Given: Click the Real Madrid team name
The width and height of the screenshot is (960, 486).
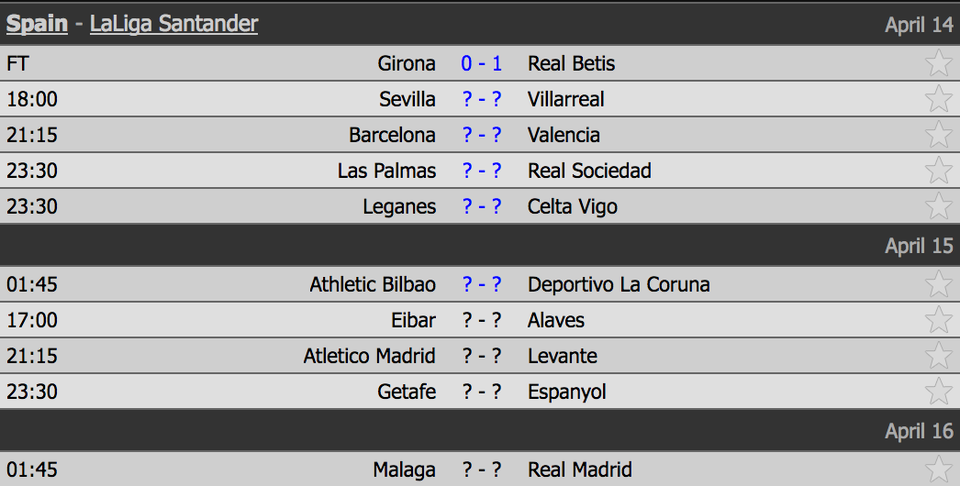Looking at the screenshot, I should pyautogui.click(x=580, y=469).
